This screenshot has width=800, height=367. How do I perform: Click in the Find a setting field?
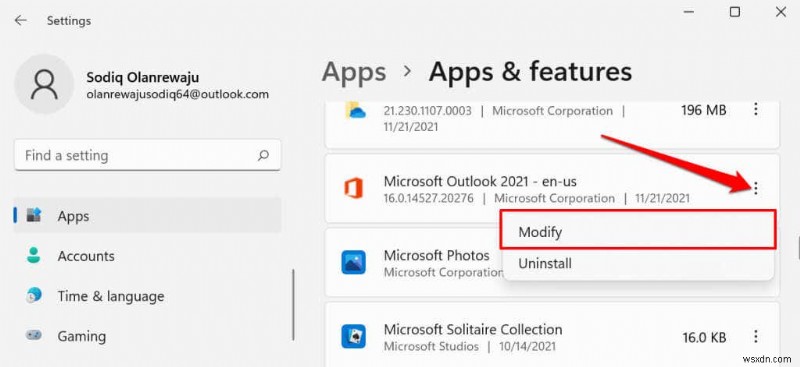click(x=147, y=155)
